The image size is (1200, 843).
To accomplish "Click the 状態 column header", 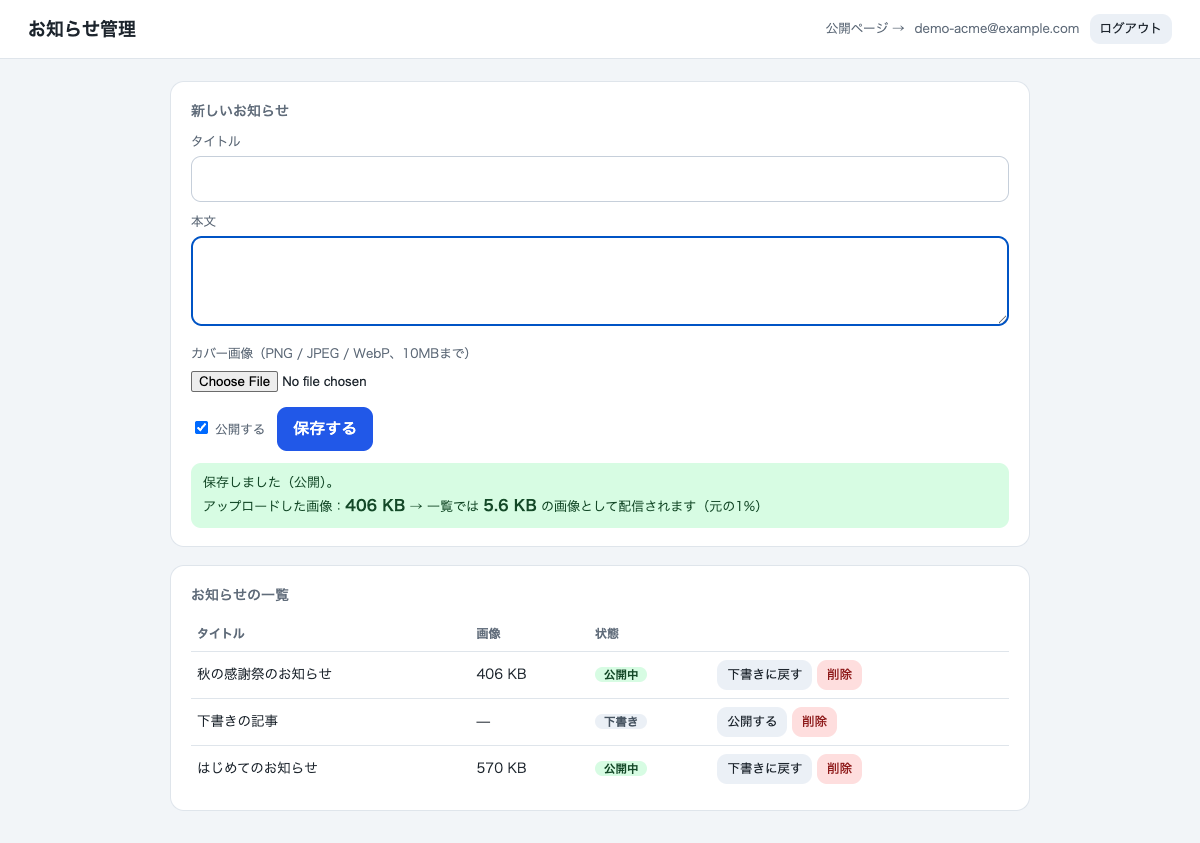I will click(607, 634).
